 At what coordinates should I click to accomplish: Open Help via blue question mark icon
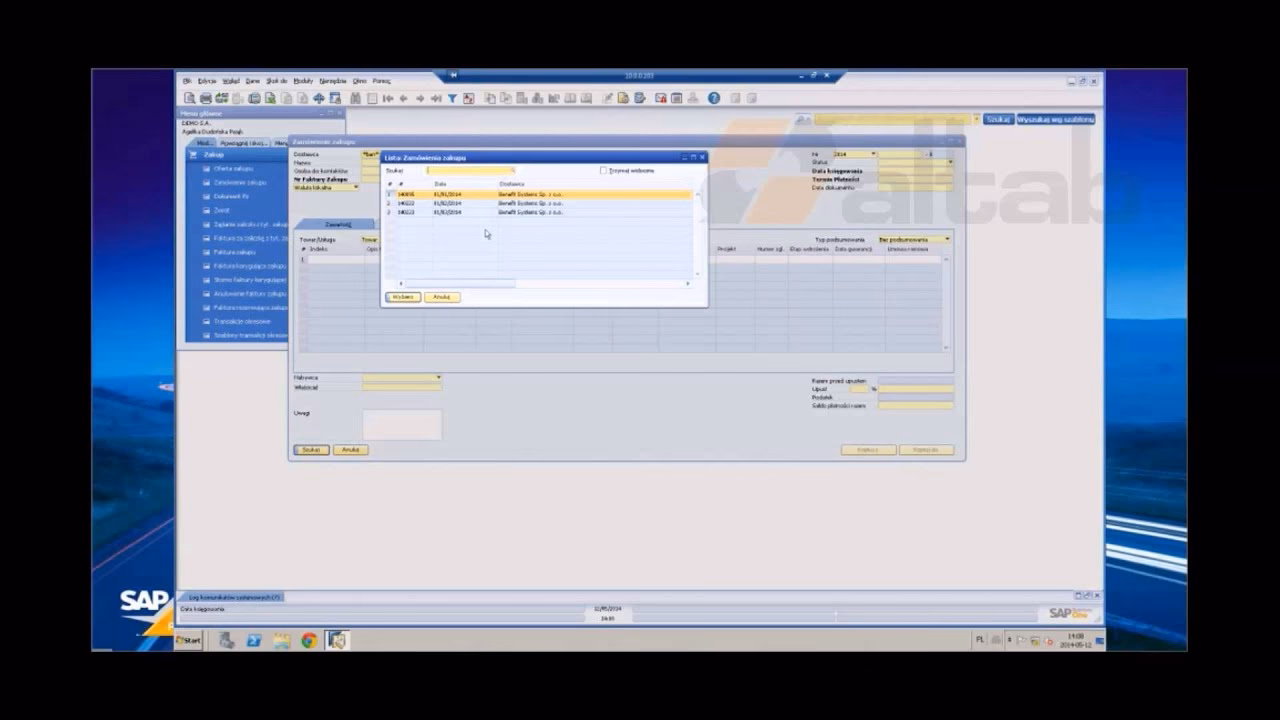[x=714, y=98]
